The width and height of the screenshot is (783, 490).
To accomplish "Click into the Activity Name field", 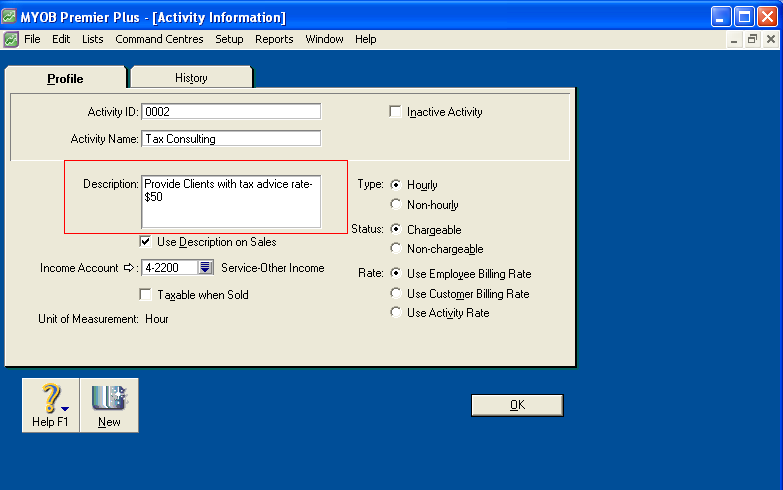I will pos(231,138).
